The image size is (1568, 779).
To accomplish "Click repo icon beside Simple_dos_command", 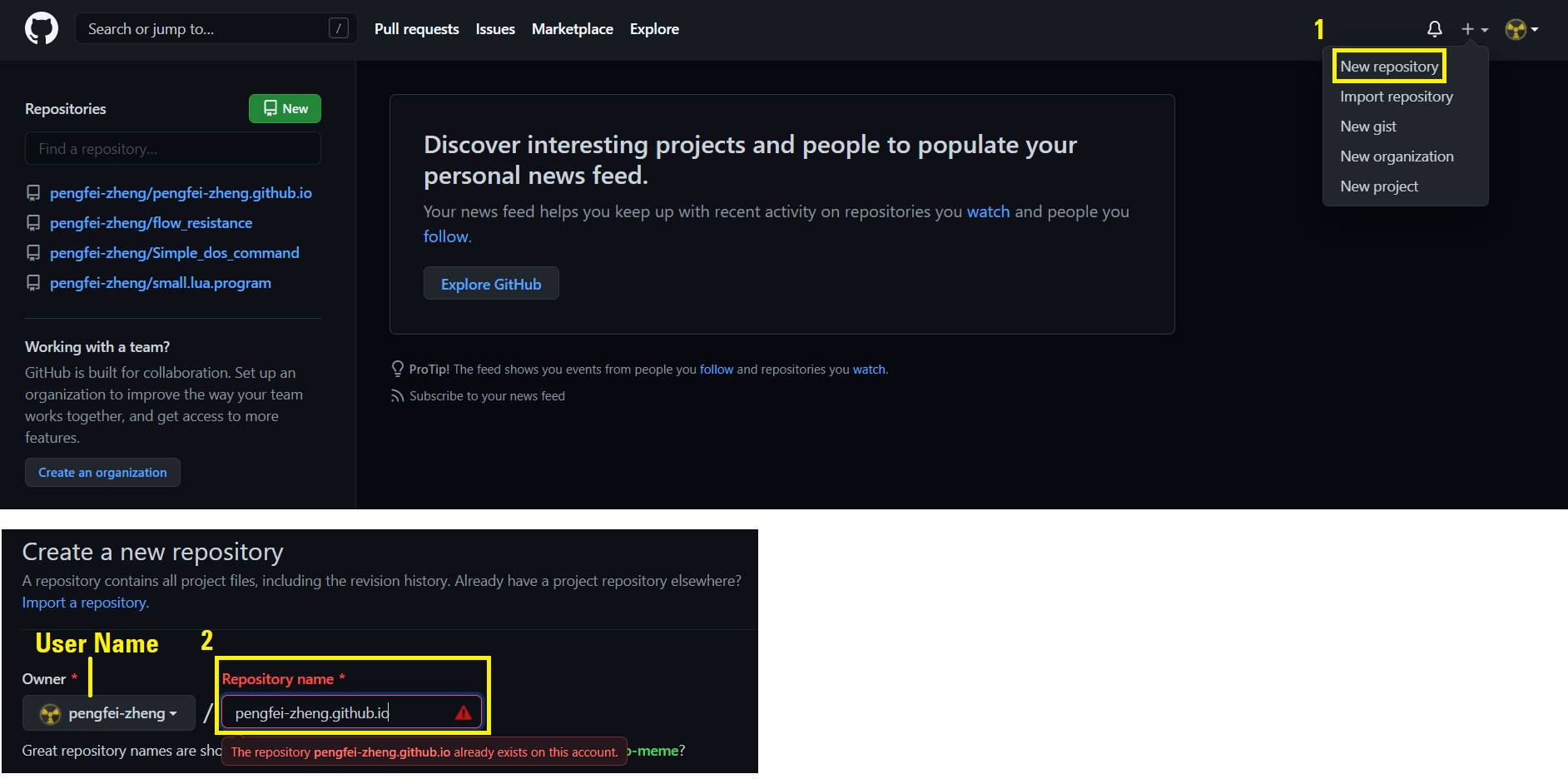I will pos(33,253).
